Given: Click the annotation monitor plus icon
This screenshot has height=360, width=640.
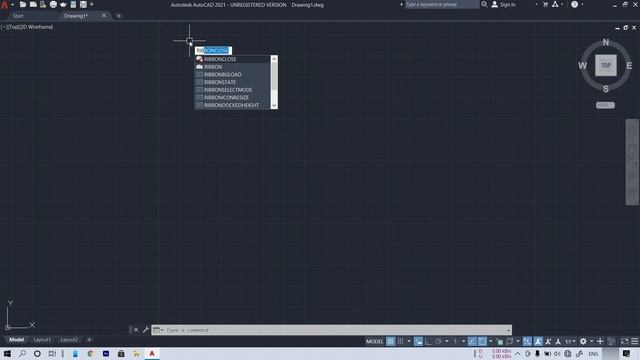Looking at the screenshot, I should tap(600, 341).
